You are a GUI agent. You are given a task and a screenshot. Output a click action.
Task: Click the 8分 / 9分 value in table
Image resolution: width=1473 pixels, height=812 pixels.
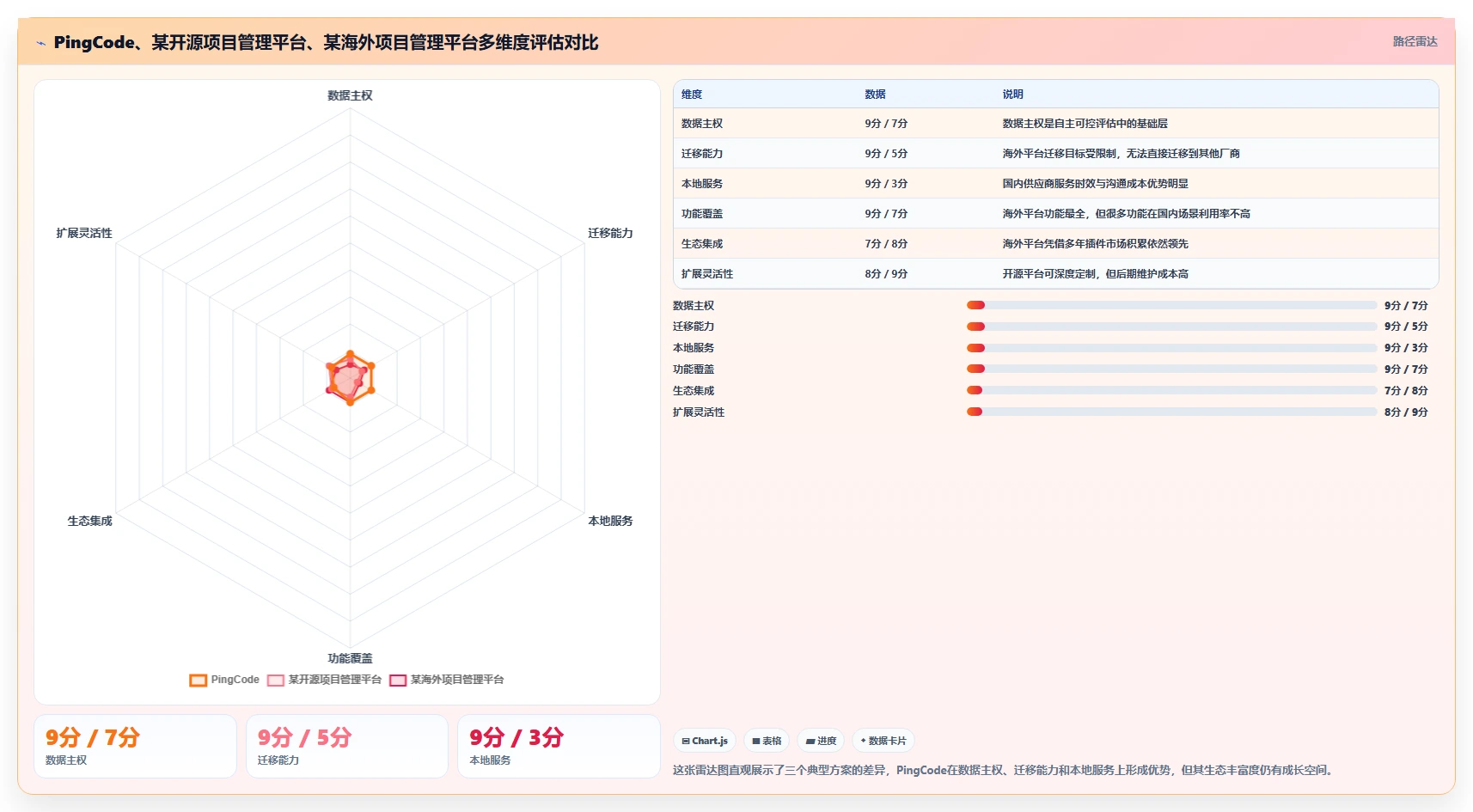pyautogui.click(x=886, y=274)
